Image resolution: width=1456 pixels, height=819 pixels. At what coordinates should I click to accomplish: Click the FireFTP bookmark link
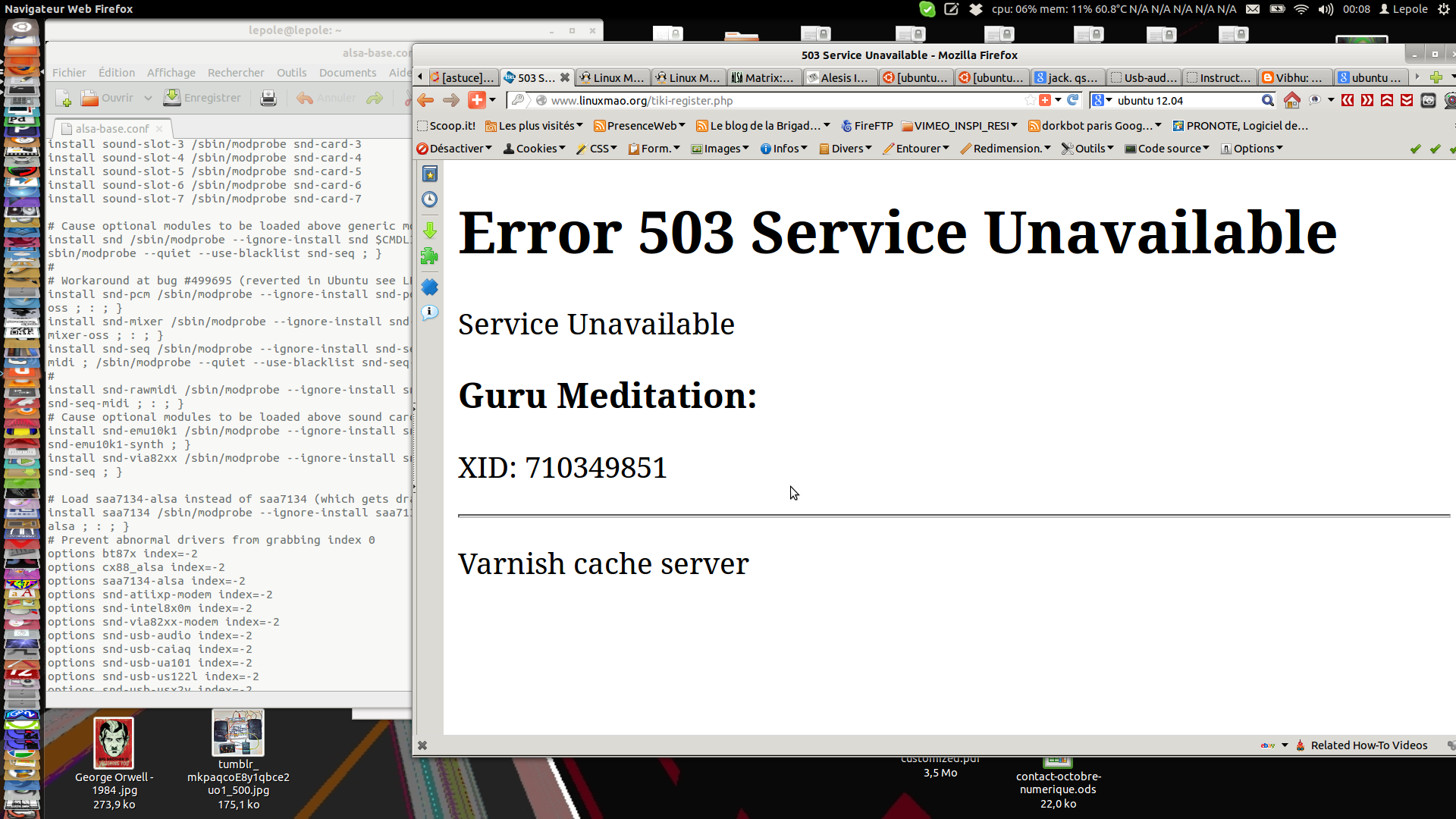pyautogui.click(x=867, y=126)
